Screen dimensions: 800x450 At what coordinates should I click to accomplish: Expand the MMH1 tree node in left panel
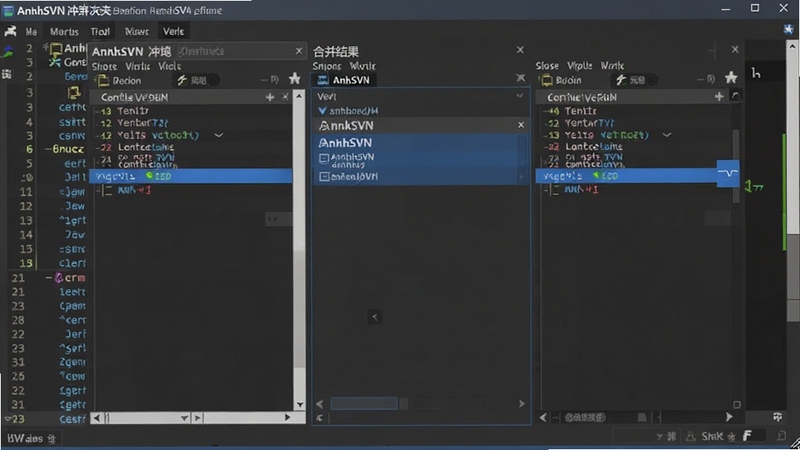pyautogui.click(x=107, y=190)
